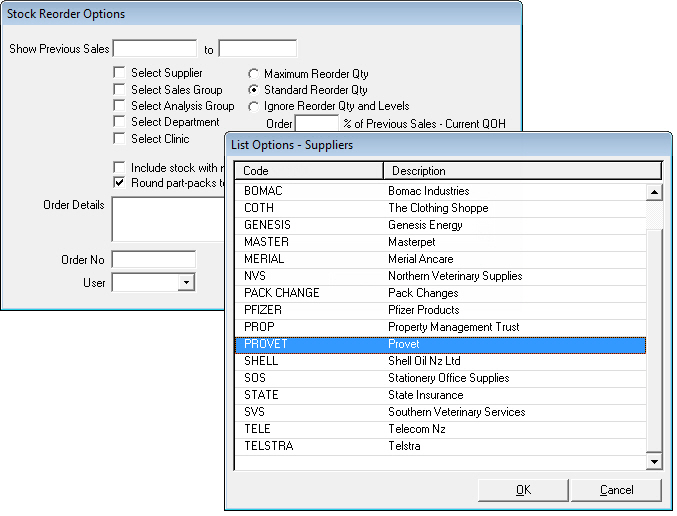677x516 pixels.
Task: Focus the Order Details text area
Action: (168, 219)
